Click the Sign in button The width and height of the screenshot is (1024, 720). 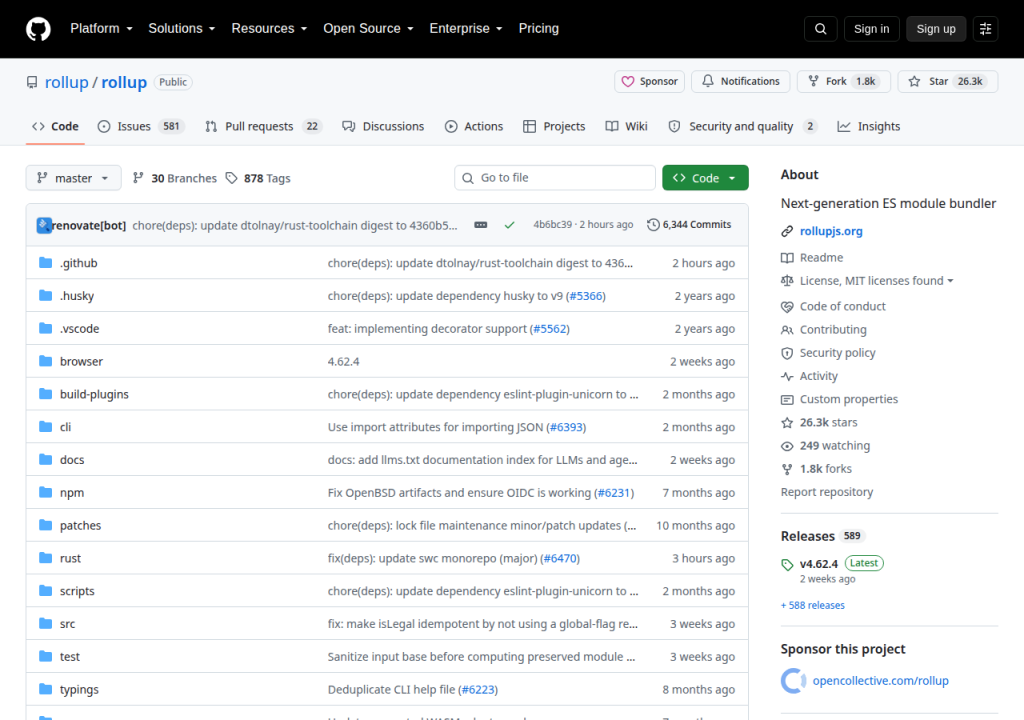(871, 29)
